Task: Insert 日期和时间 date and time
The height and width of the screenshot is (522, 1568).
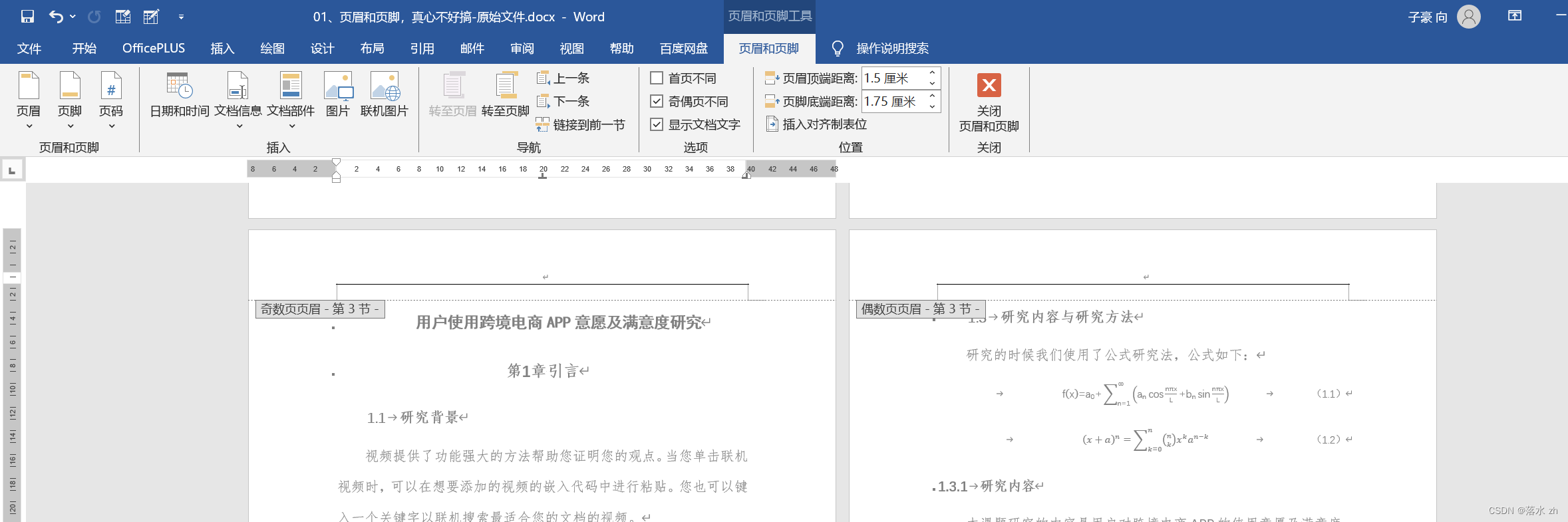Action: pos(180,95)
